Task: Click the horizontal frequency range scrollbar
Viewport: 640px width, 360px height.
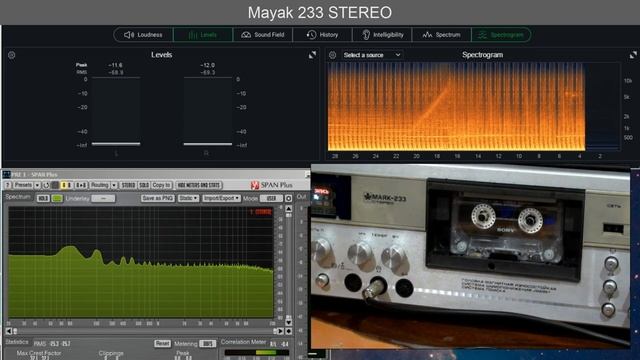Action: [x=144, y=331]
